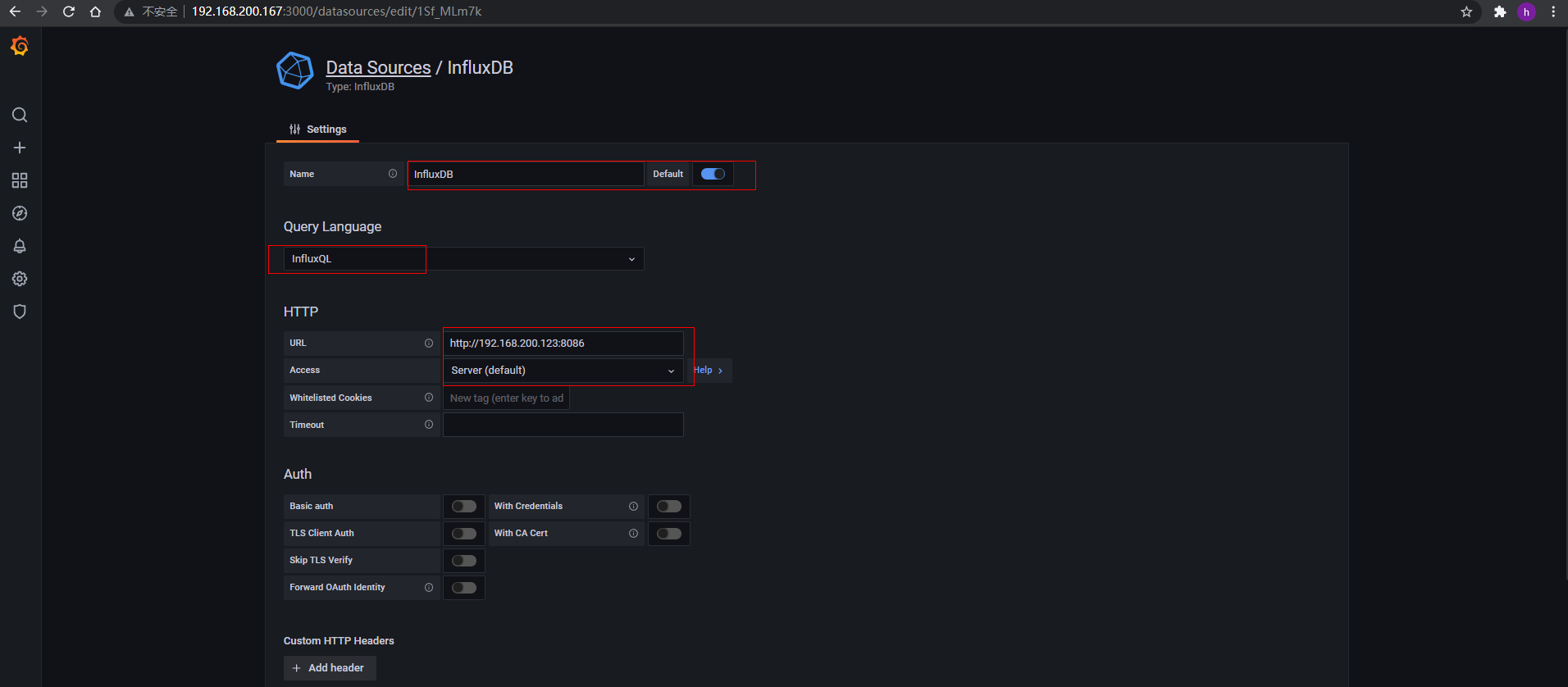Open the search icon in sidebar

click(20, 115)
